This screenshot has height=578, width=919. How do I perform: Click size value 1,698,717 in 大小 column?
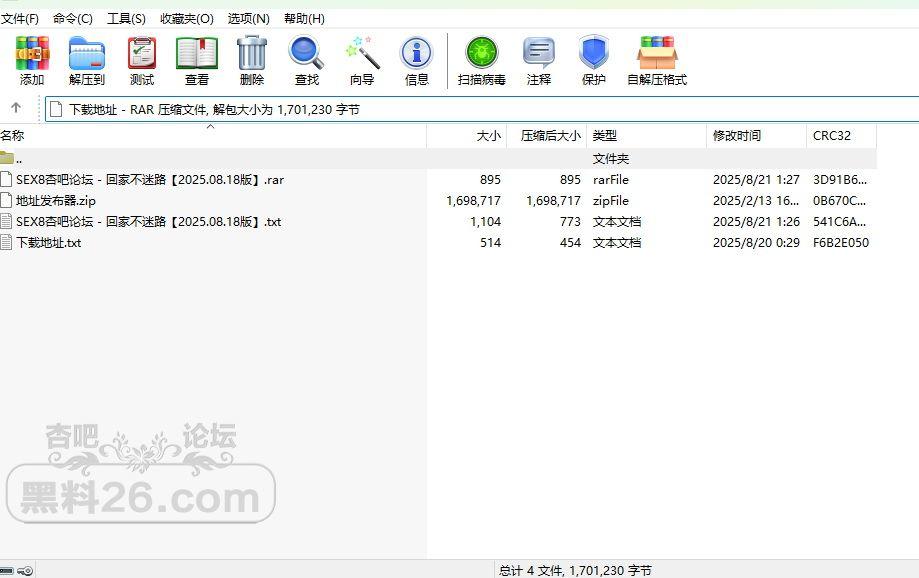[474, 200]
